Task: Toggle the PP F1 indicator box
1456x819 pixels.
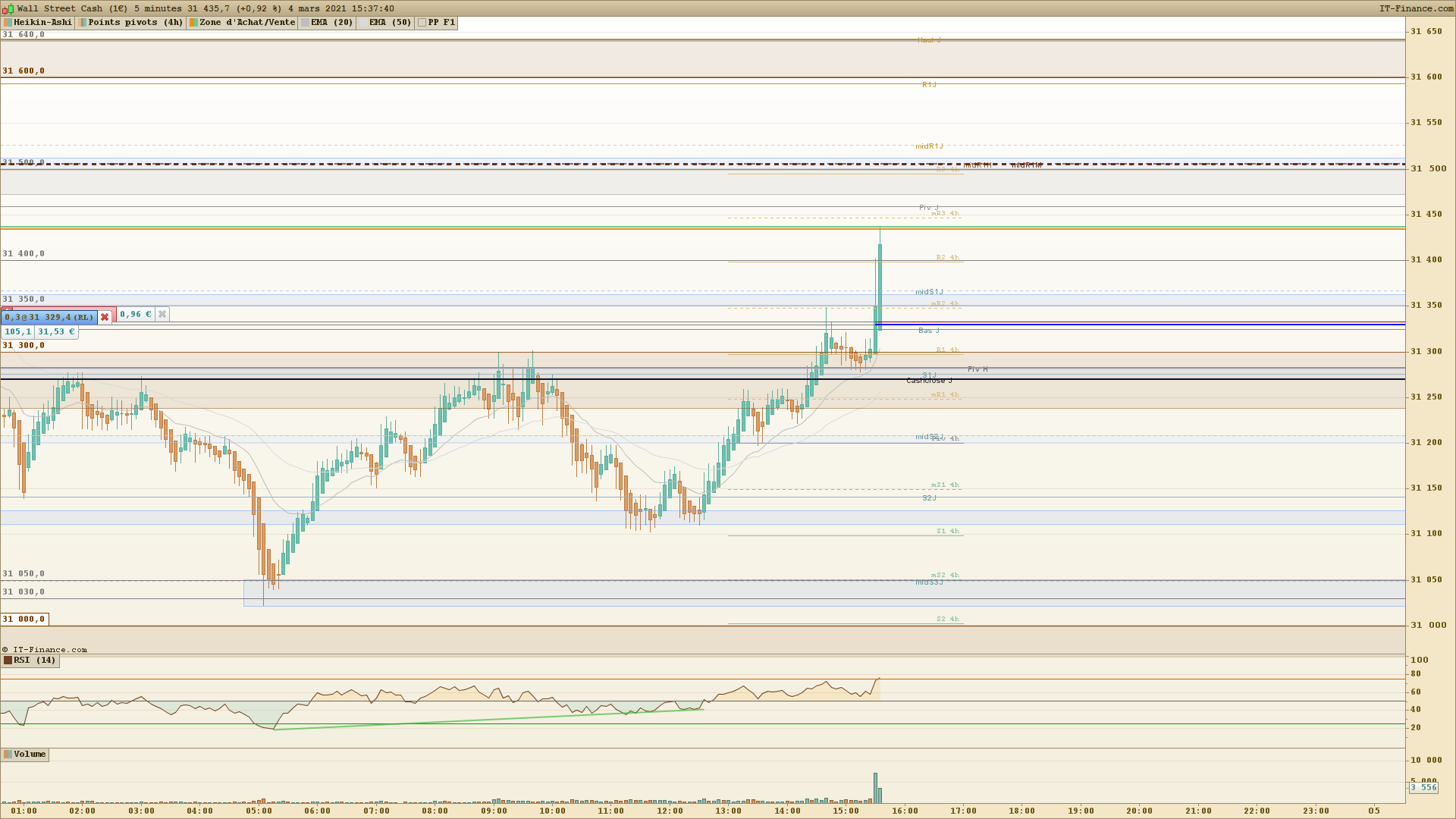Action: tap(422, 23)
